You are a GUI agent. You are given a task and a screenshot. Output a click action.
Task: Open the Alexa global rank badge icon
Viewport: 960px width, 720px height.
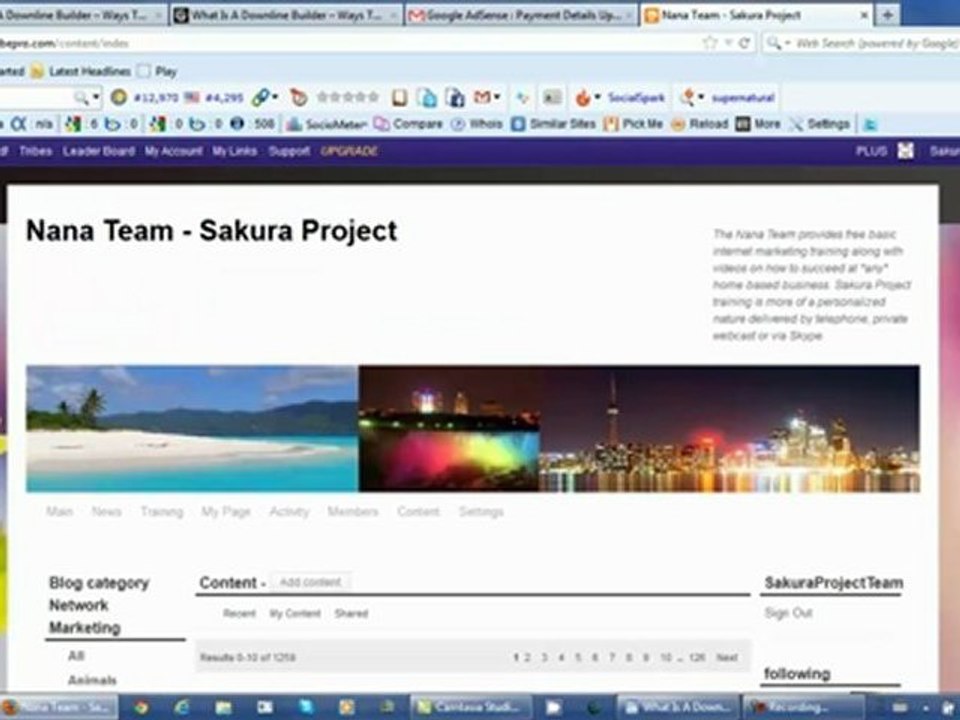click(x=119, y=97)
